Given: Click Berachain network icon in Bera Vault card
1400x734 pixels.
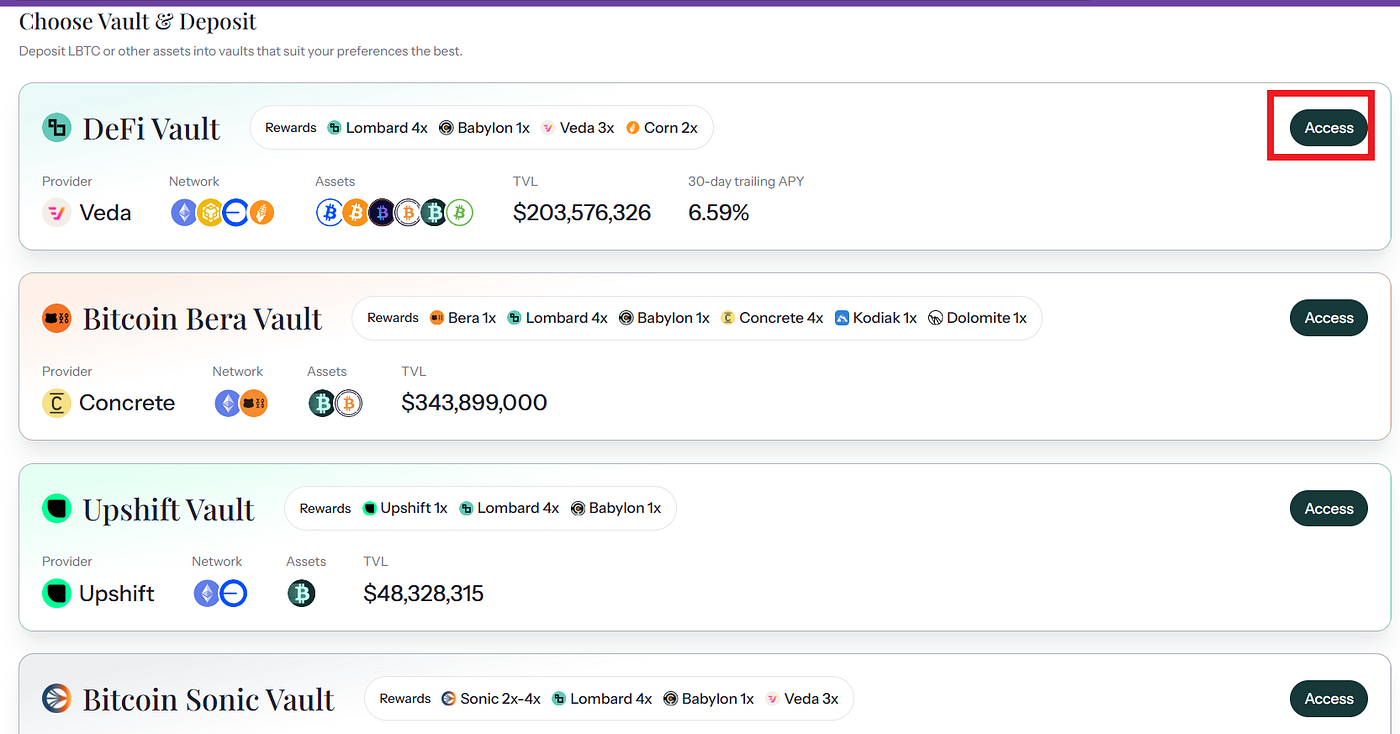Looking at the screenshot, I should (x=254, y=403).
